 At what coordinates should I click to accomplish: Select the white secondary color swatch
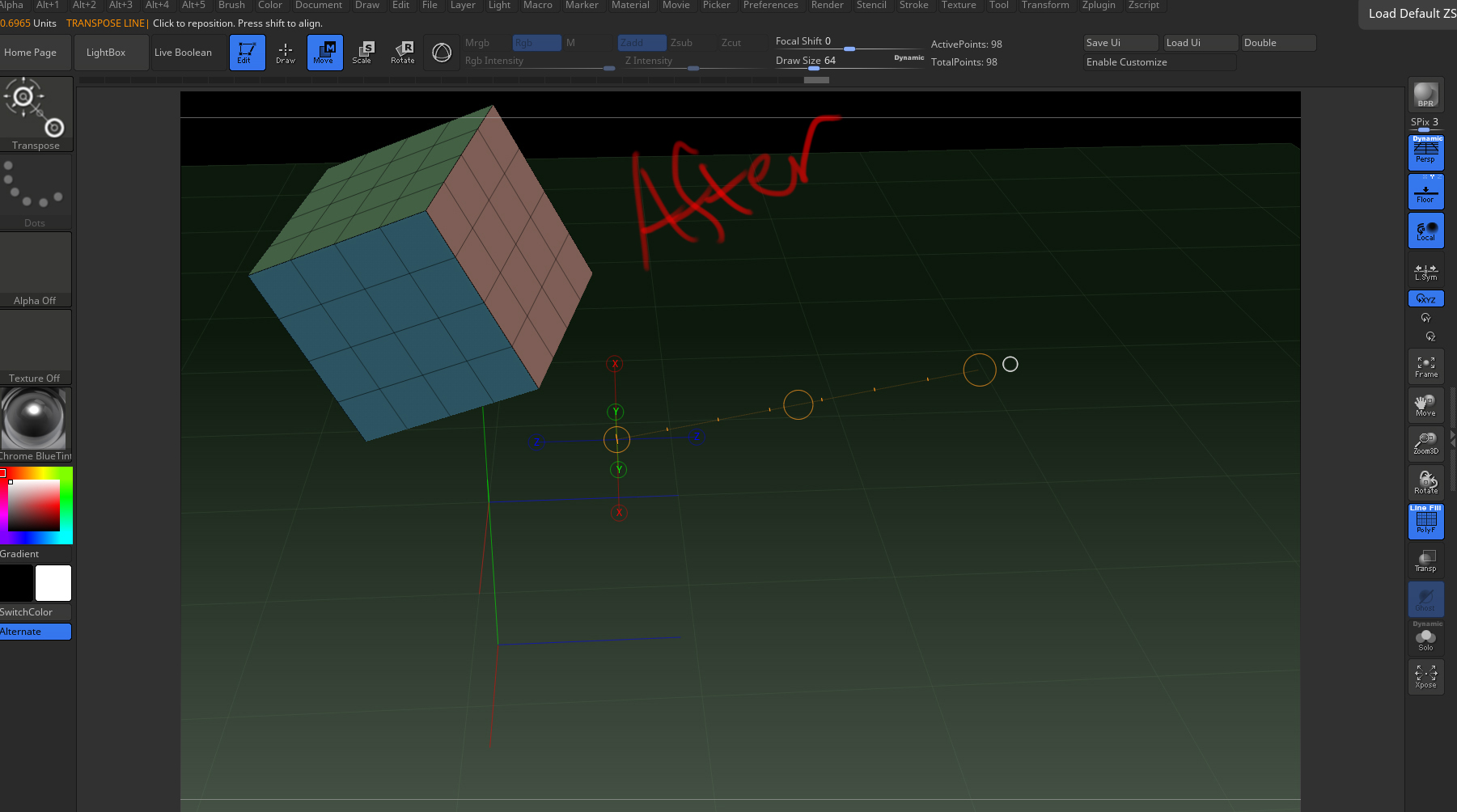[53, 583]
